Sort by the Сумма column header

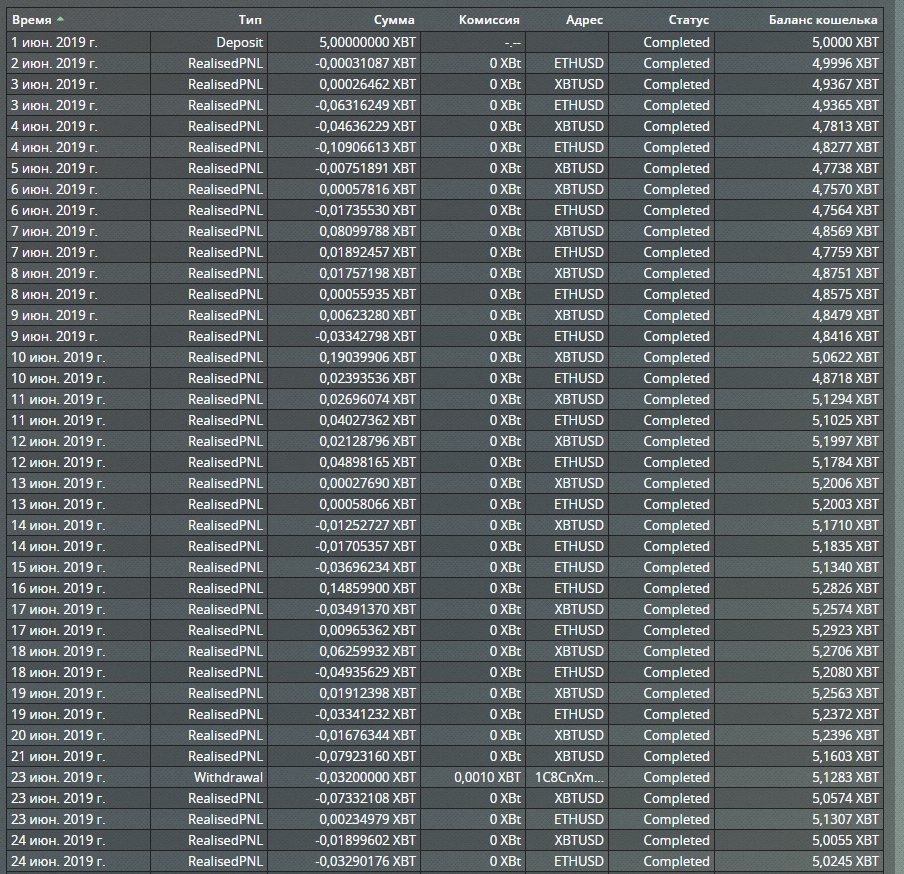[x=394, y=20]
